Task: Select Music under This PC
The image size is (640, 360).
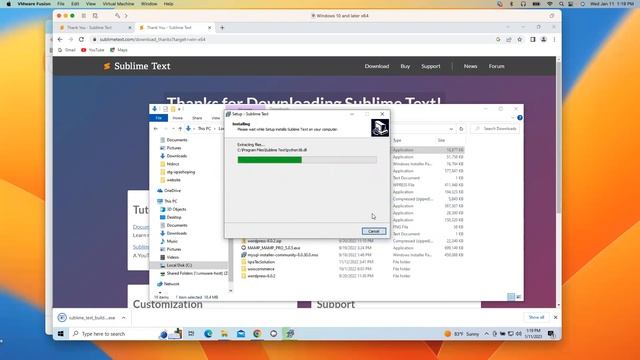Action: [x=169, y=241]
